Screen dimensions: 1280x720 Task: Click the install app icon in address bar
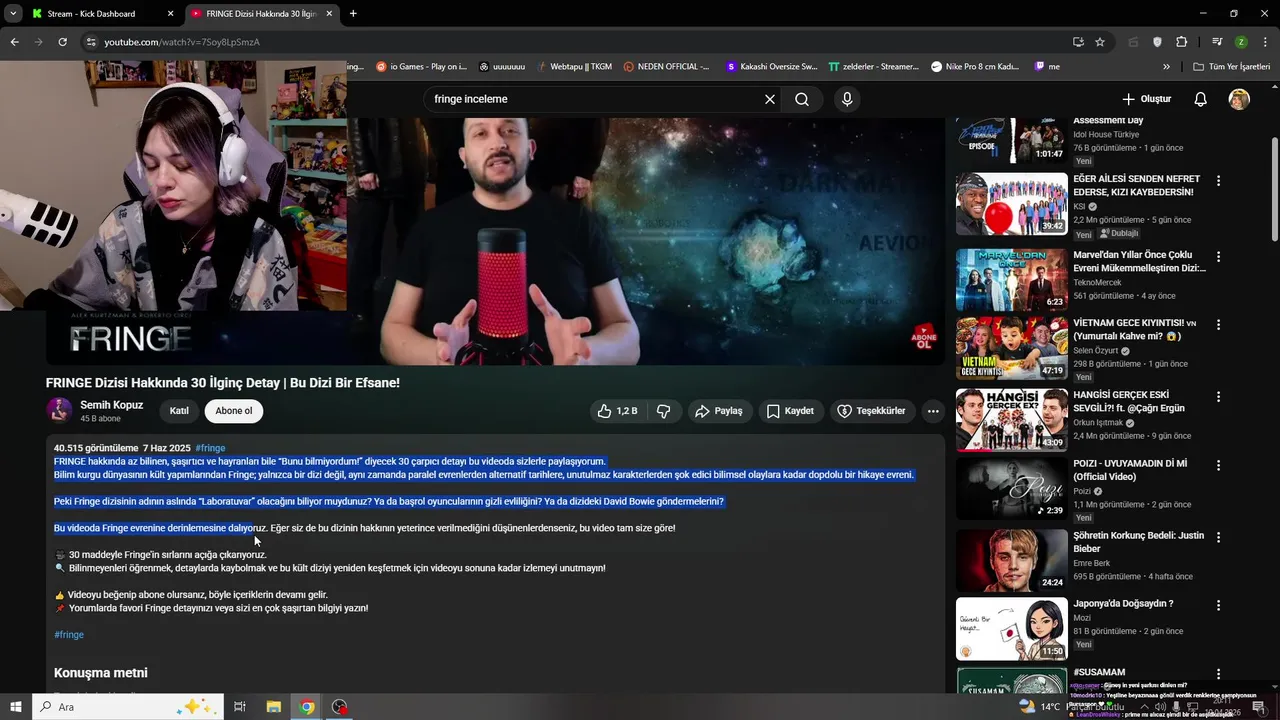point(1078,42)
